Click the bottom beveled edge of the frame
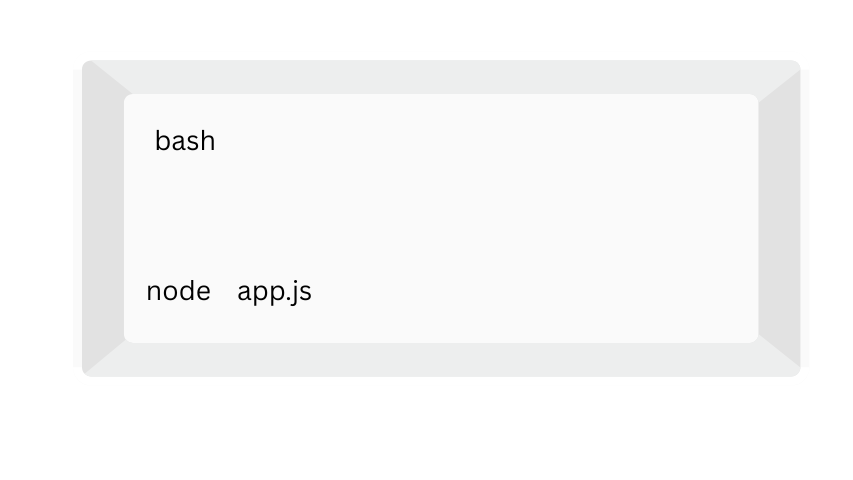Screen dimensions: 853x480 pos(440,360)
